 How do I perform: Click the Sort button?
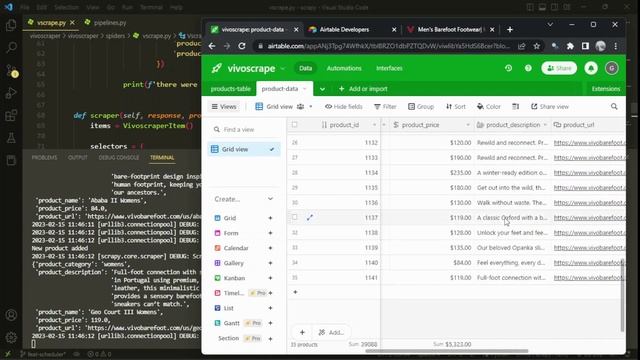pos(456,107)
